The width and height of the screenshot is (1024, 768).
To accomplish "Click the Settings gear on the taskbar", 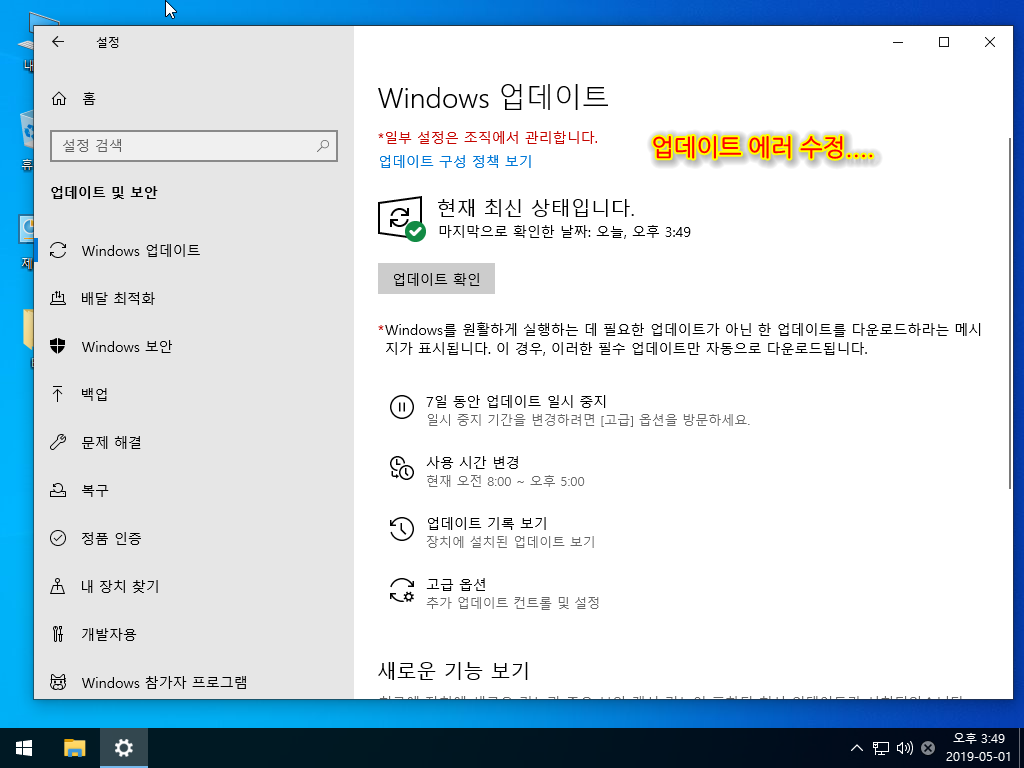I will (x=123, y=748).
